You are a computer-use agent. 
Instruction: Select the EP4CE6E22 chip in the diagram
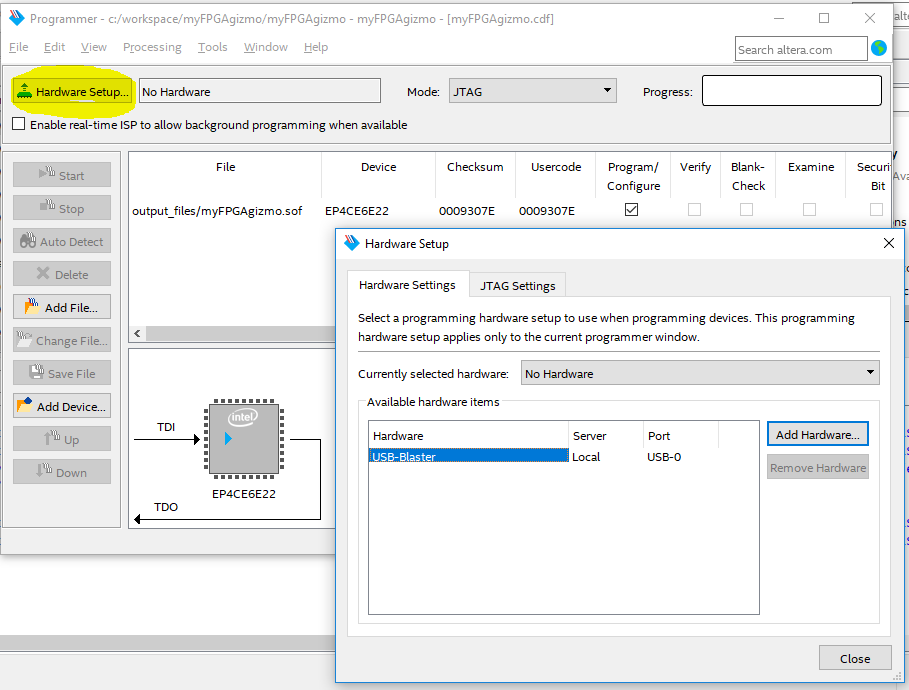(243, 439)
